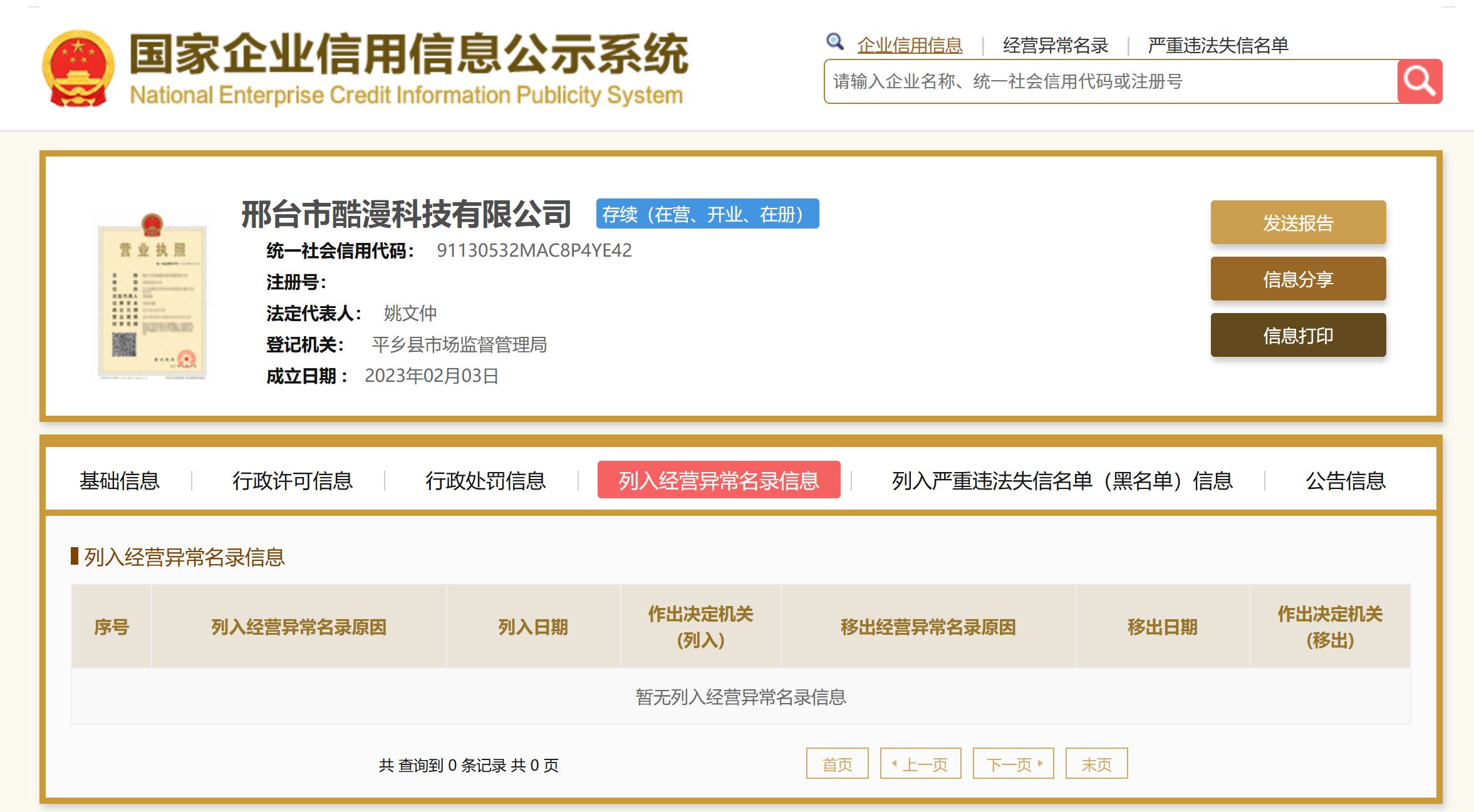Image resolution: width=1474 pixels, height=812 pixels.
Task: Click registration authority 平乡县市场监督管理局
Action: (459, 344)
